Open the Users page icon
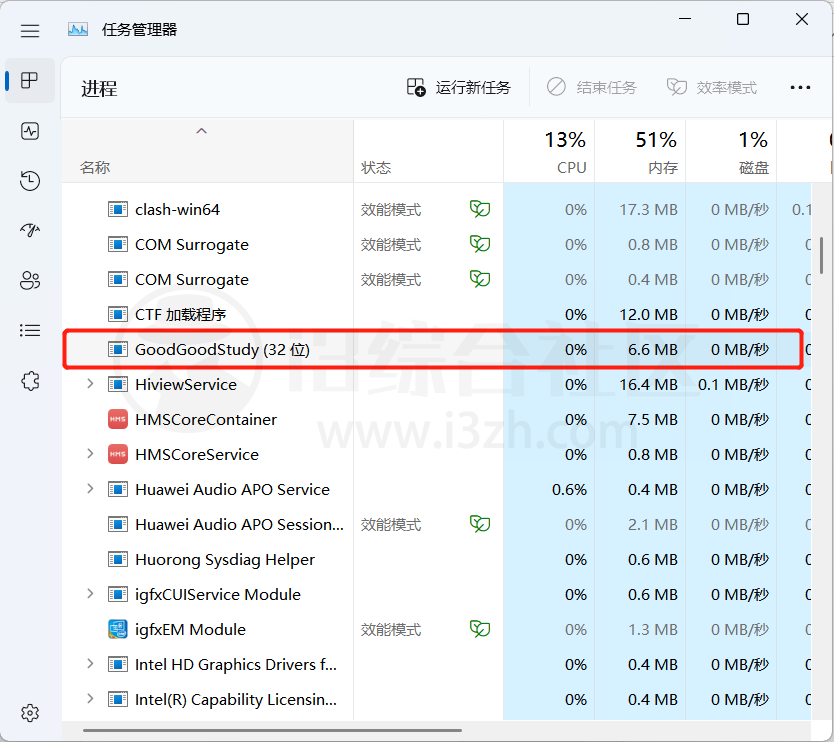This screenshot has width=834, height=742. pyautogui.click(x=30, y=280)
